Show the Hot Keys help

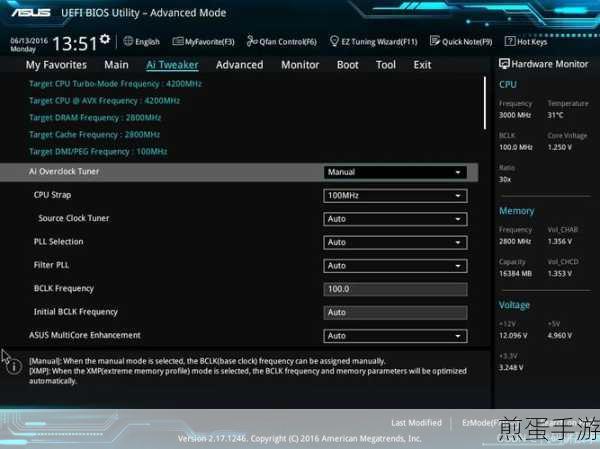[x=526, y=41]
